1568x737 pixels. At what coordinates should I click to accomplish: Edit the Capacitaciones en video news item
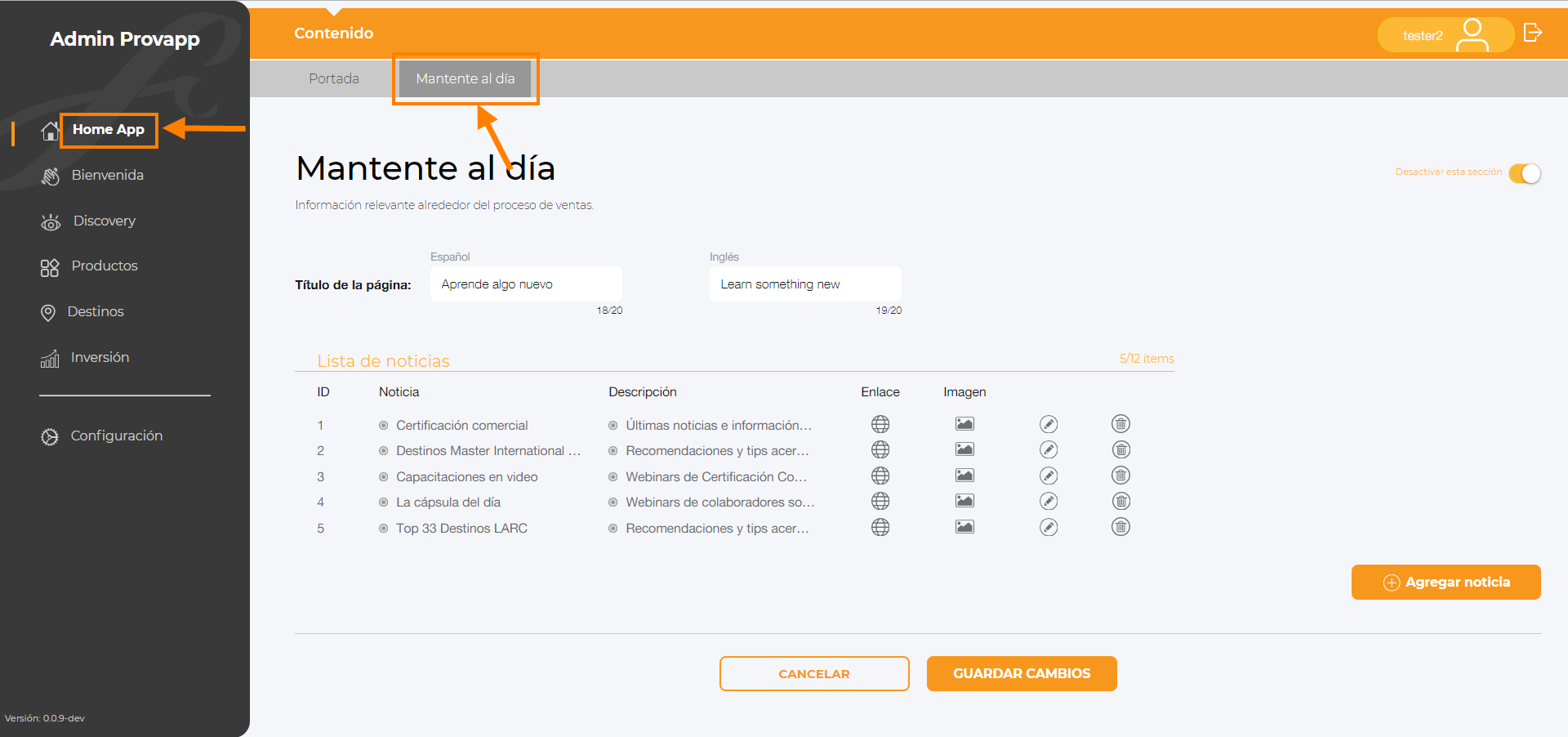click(1049, 476)
